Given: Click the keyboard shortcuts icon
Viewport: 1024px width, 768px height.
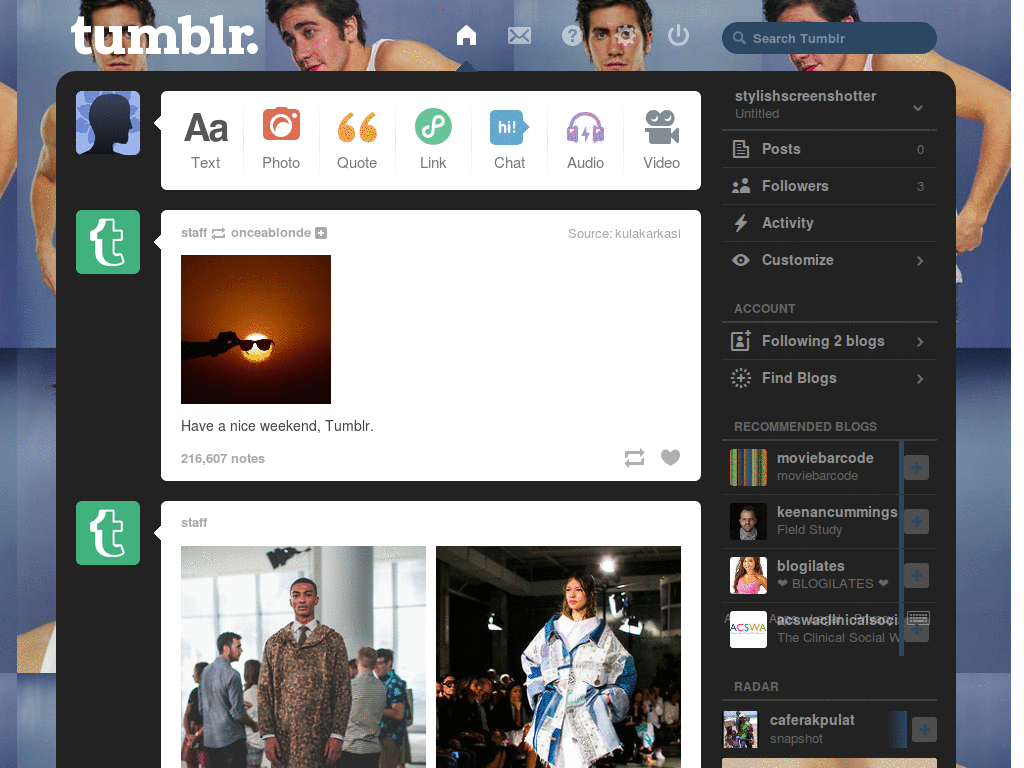Looking at the screenshot, I should [x=918, y=618].
